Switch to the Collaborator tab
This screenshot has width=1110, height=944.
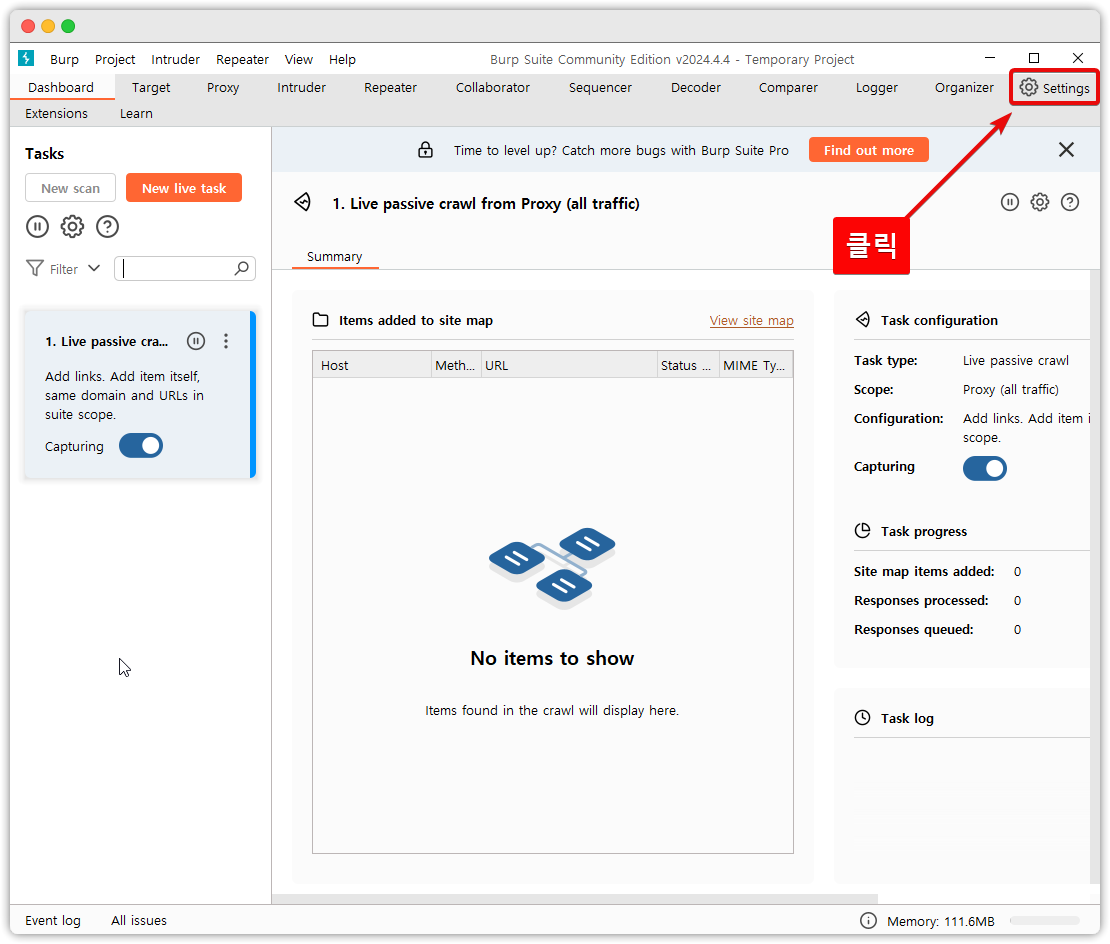tap(493, 87)
